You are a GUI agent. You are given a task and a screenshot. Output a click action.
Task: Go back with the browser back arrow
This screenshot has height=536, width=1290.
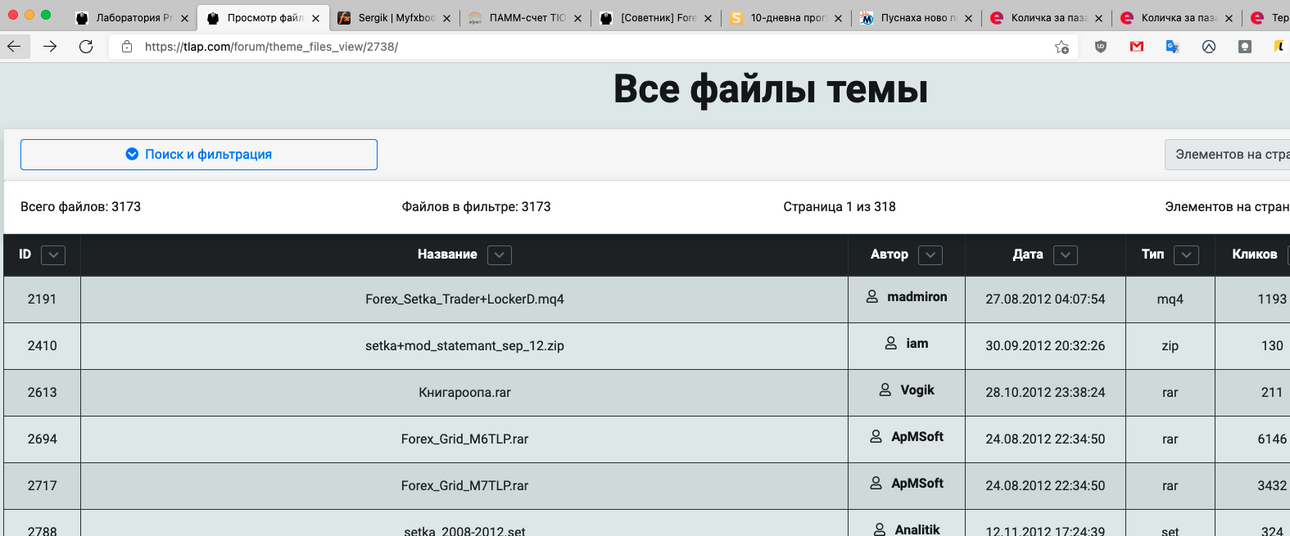(14, 47)
